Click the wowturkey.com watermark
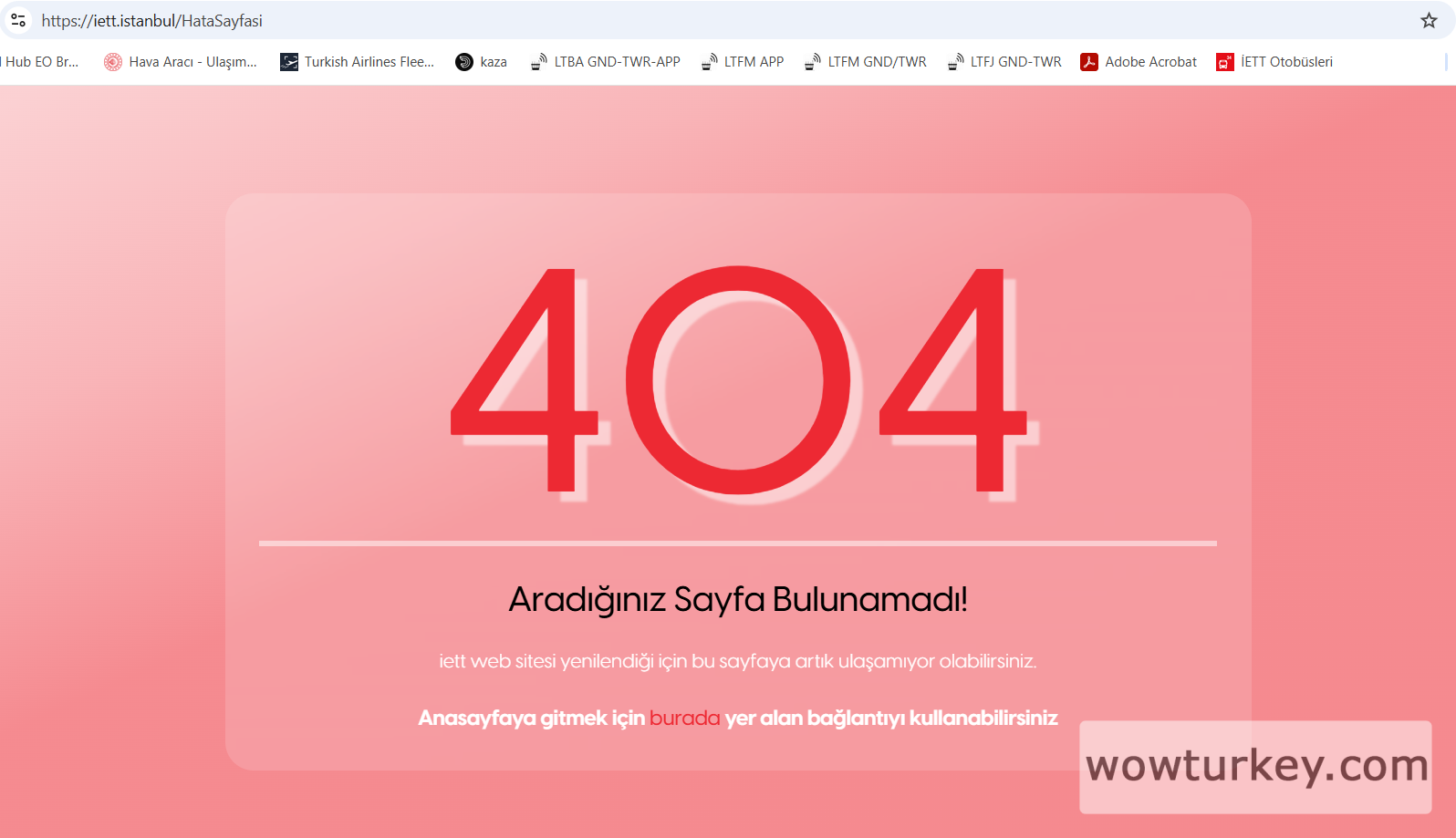The image size is (1456, 838). click(x=1255, y=766)
